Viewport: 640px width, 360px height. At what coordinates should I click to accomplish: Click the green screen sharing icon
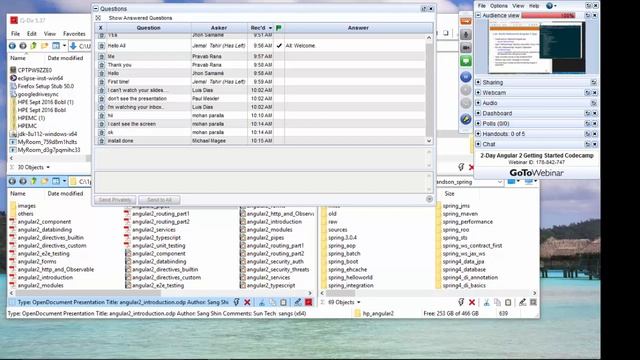pyautogui.click(x=466, y=61)
